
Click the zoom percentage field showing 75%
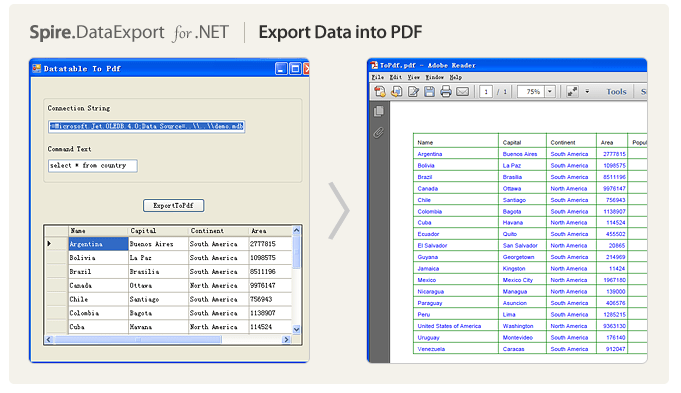pos(532,92)
